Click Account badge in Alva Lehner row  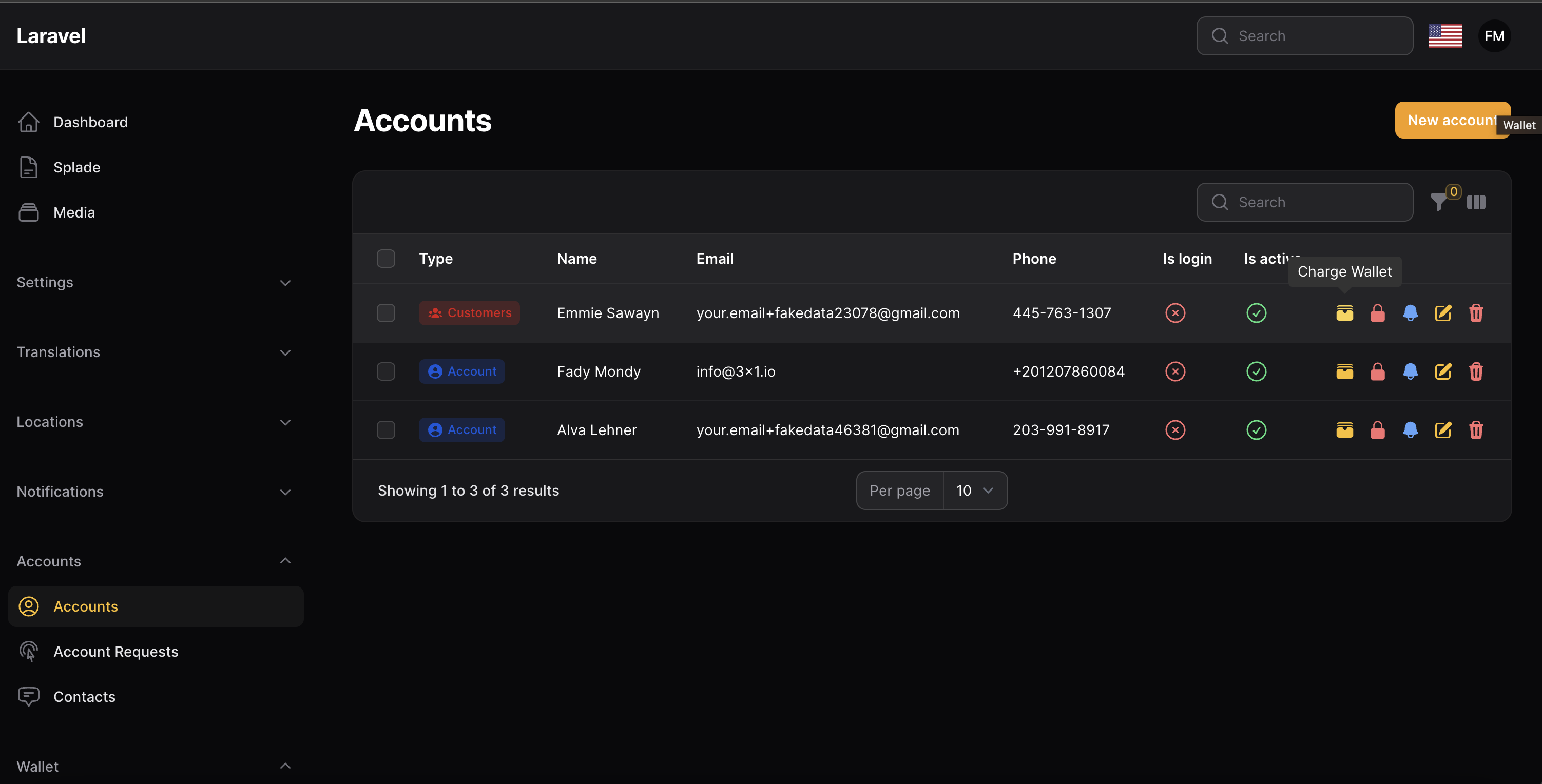461,429
